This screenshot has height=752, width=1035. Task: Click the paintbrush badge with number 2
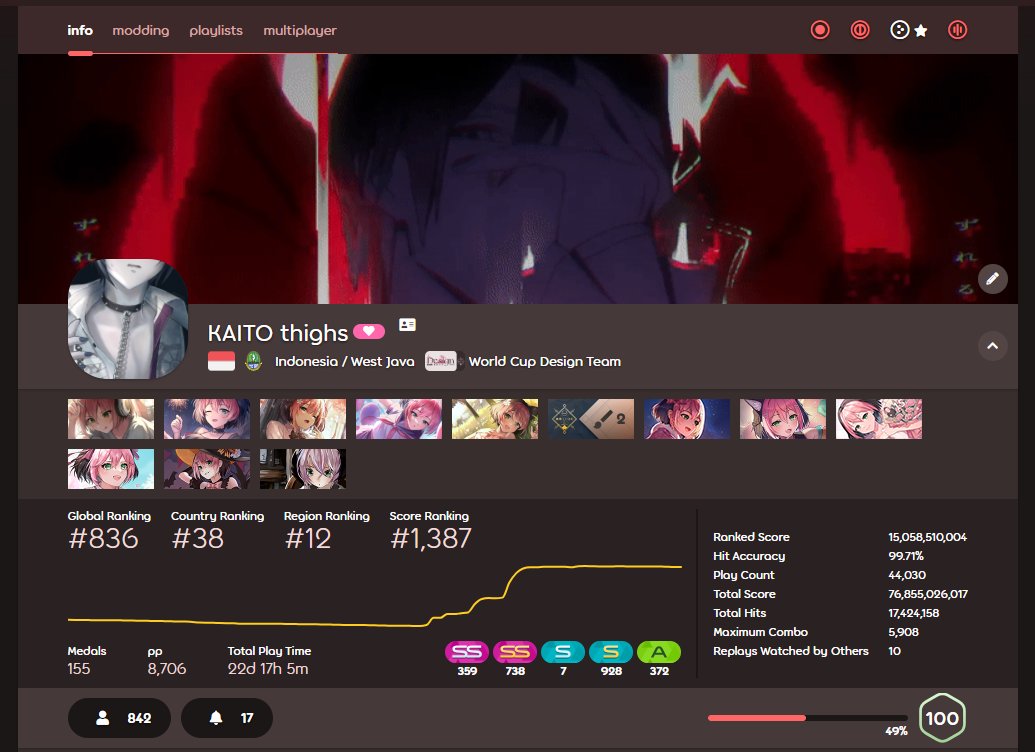(x=591, y=419)
